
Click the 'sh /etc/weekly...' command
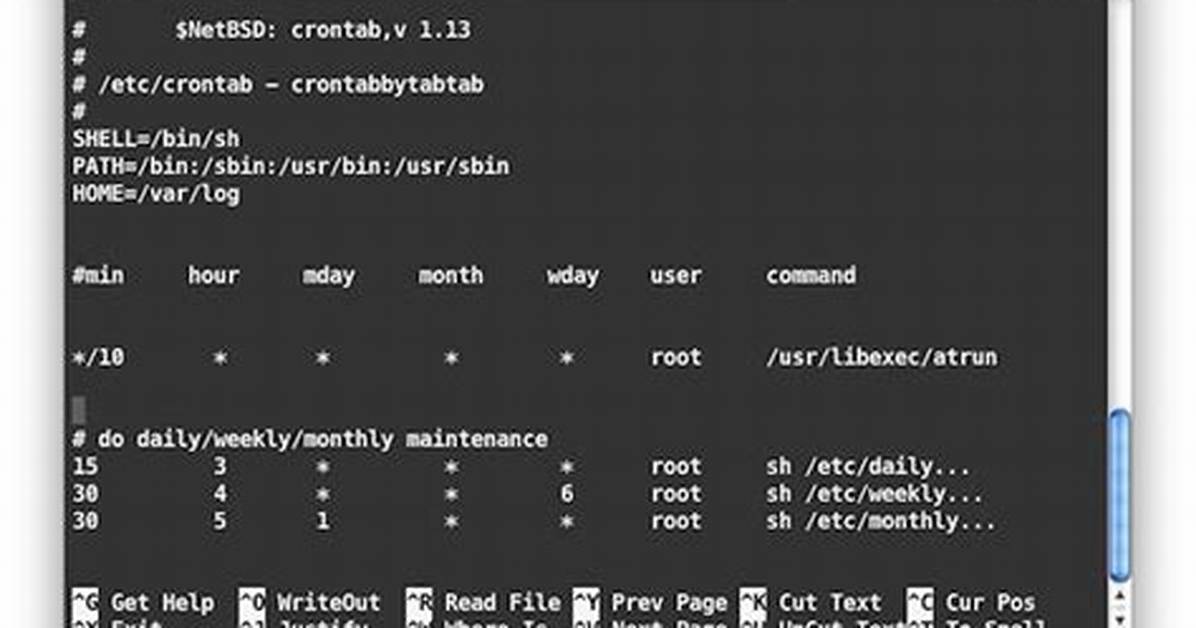coord(875,494)
